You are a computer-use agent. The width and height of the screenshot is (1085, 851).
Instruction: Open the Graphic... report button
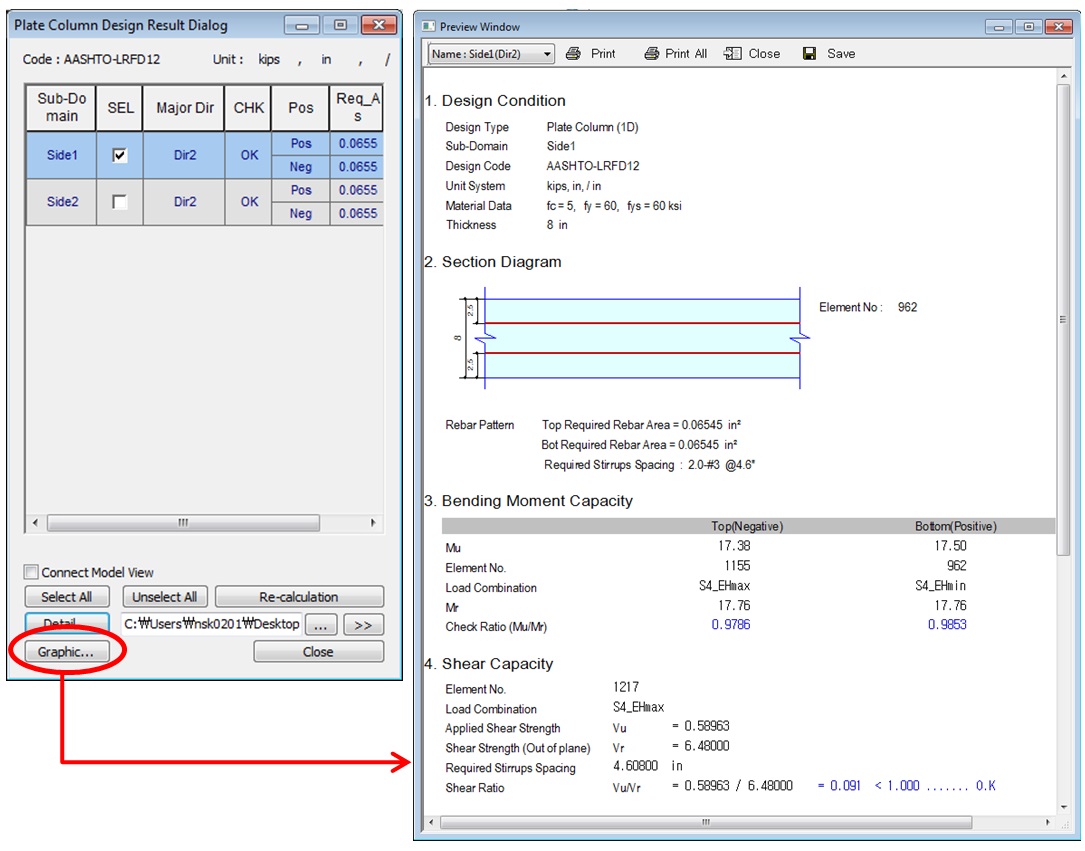tap(66, 652)
